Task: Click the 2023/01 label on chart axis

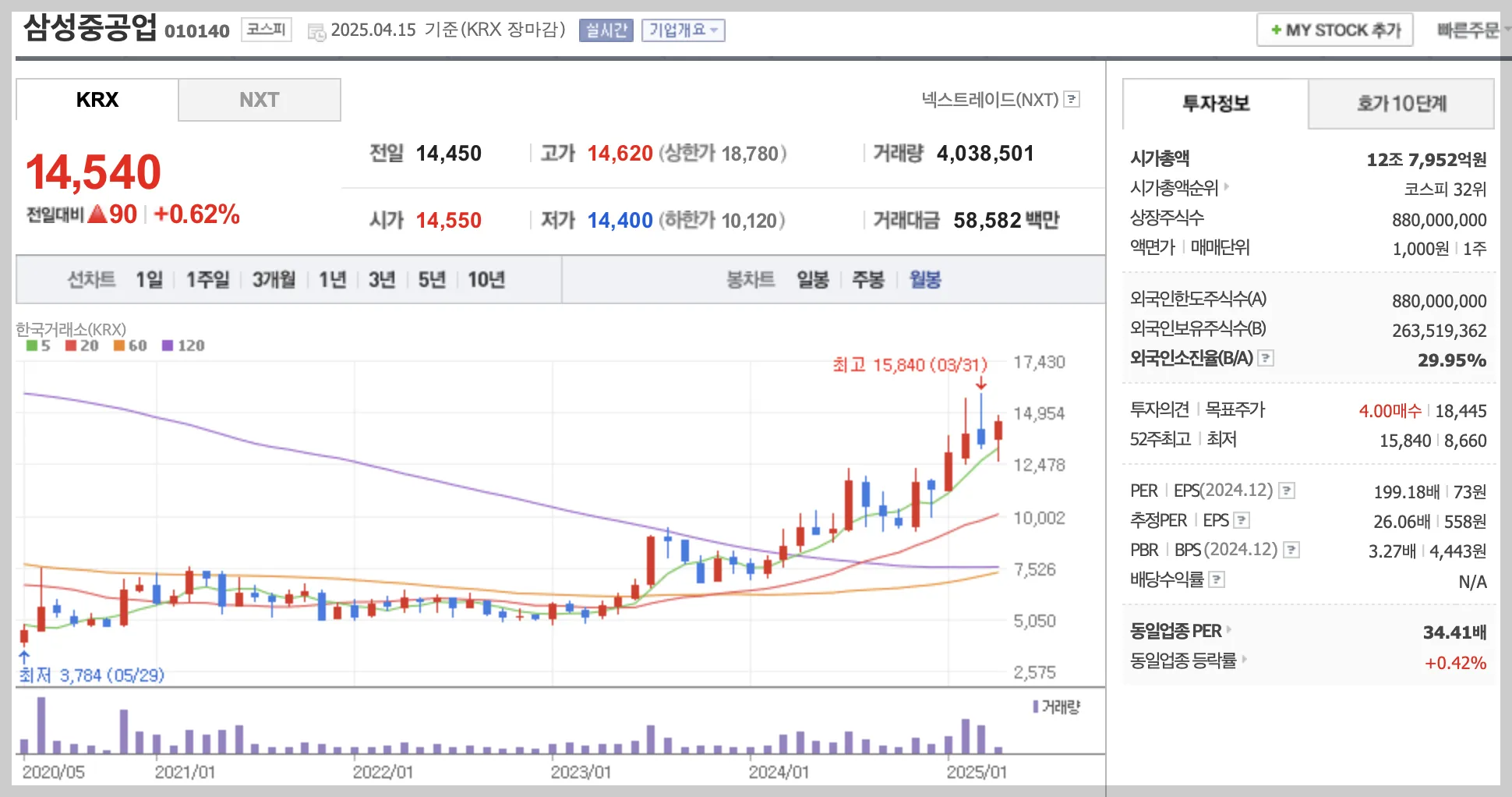Action: coord(581,772)
